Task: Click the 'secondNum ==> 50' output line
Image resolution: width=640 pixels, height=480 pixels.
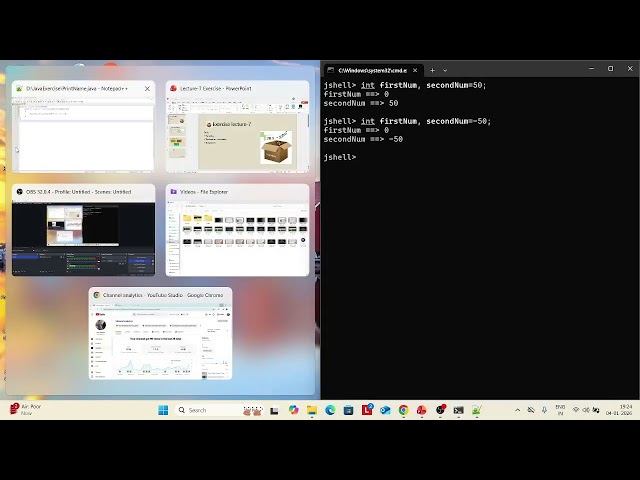Action: coord(361,103)
